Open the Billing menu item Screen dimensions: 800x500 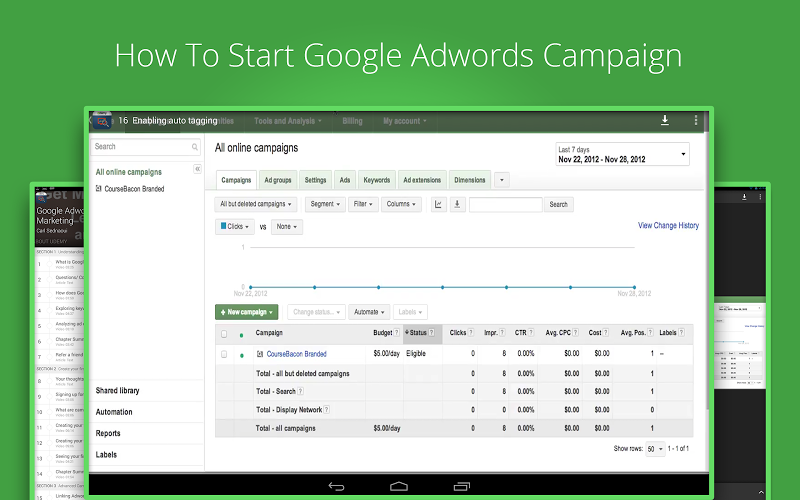[352, 121]
